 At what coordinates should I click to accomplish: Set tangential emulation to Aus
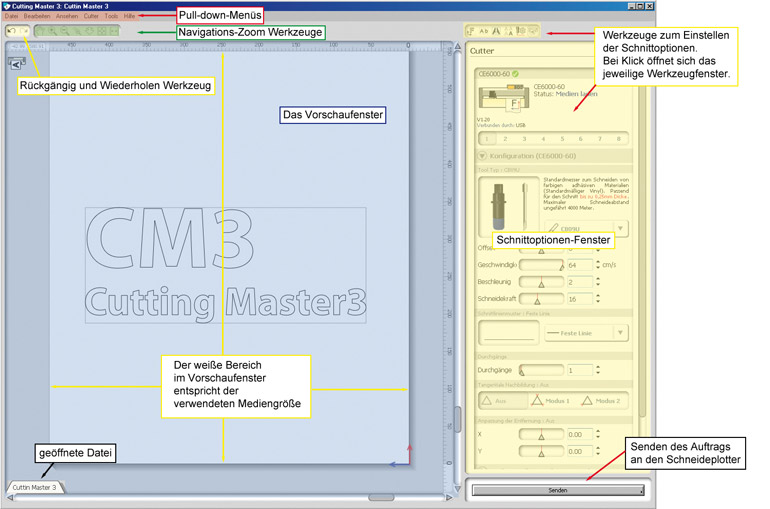coord(503,401)
